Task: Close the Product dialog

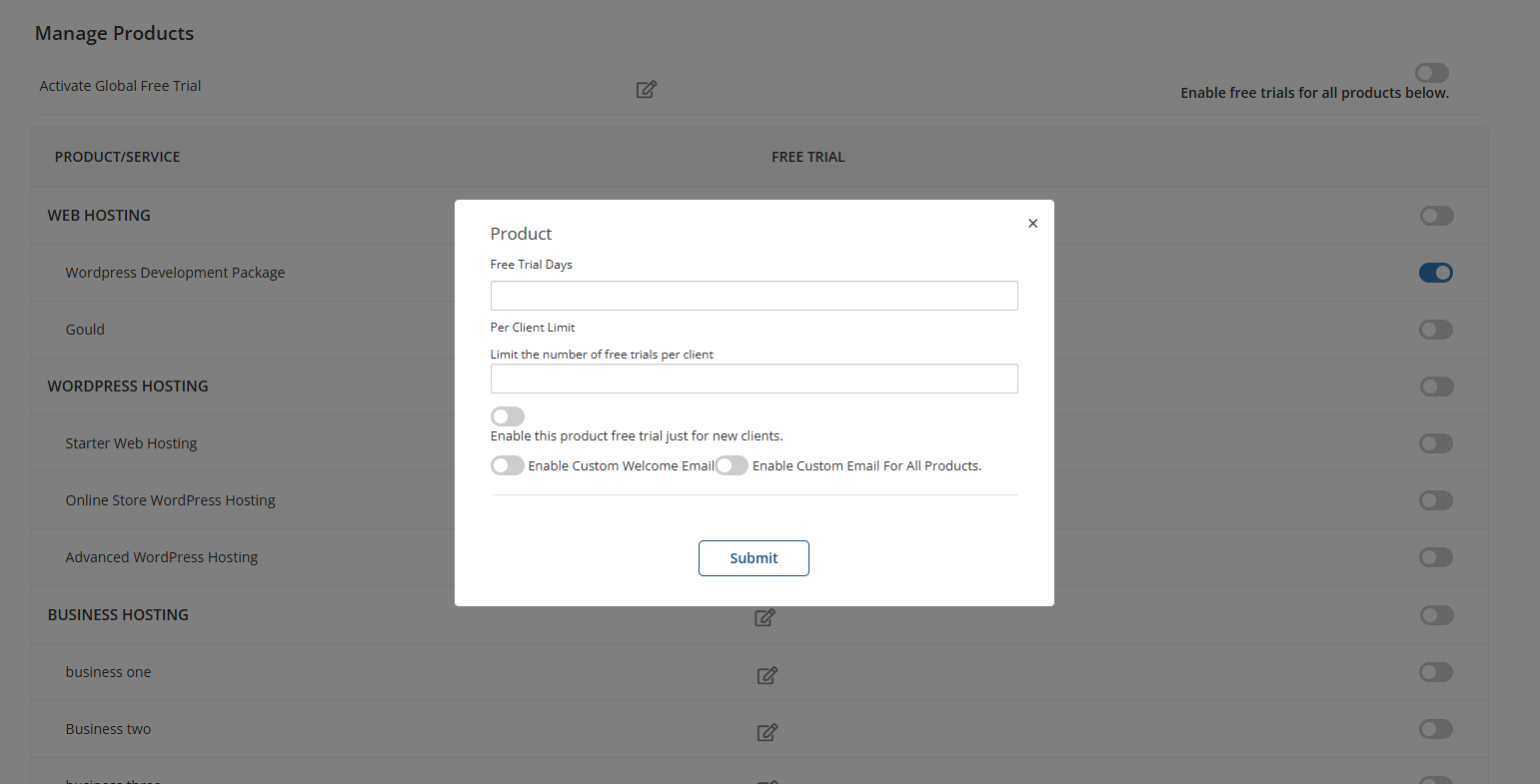Action: pos(1032,224)
